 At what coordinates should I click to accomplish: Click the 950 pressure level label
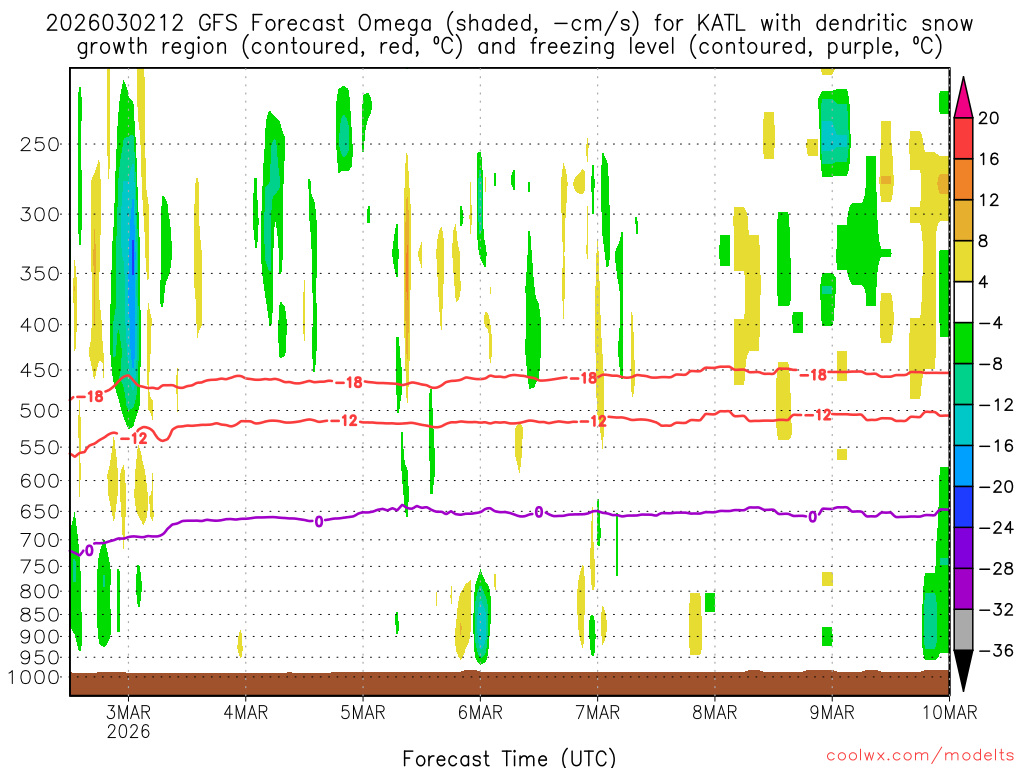tap(40, 658)
